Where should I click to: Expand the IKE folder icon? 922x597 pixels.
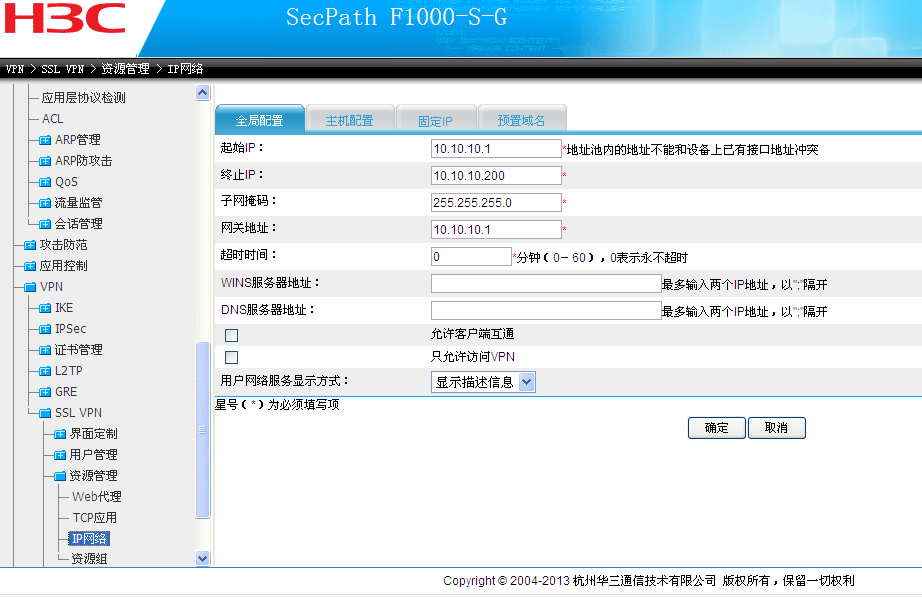[45, 308]
